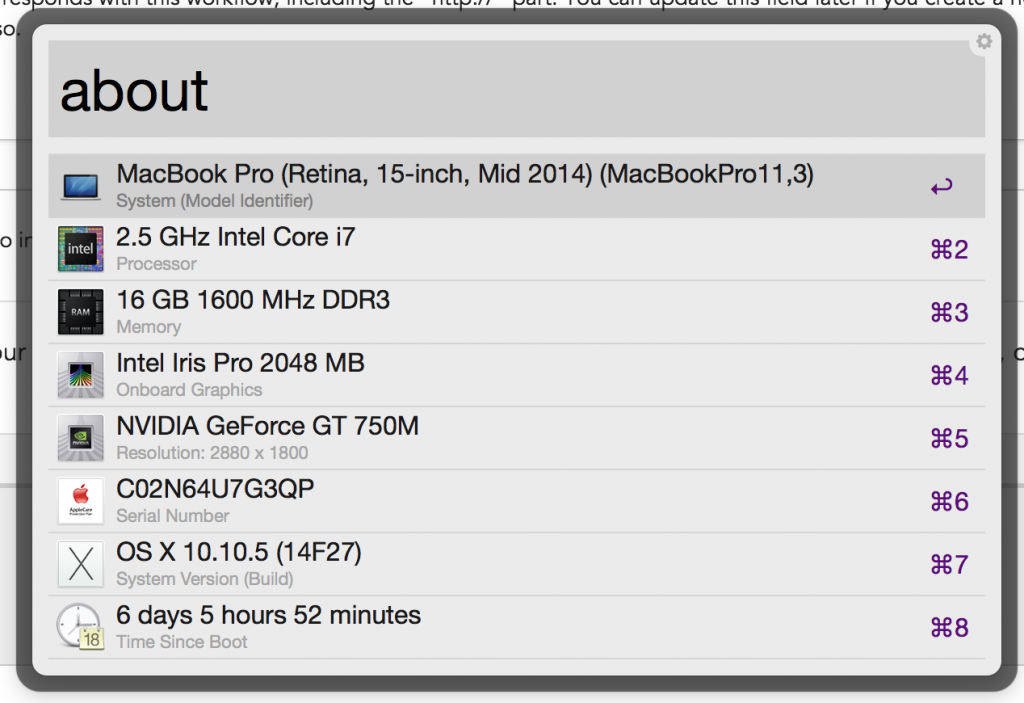The image size is (1024, 703).
Task: Click the clock Time Since Boot icon
Action: pos(80,627)
